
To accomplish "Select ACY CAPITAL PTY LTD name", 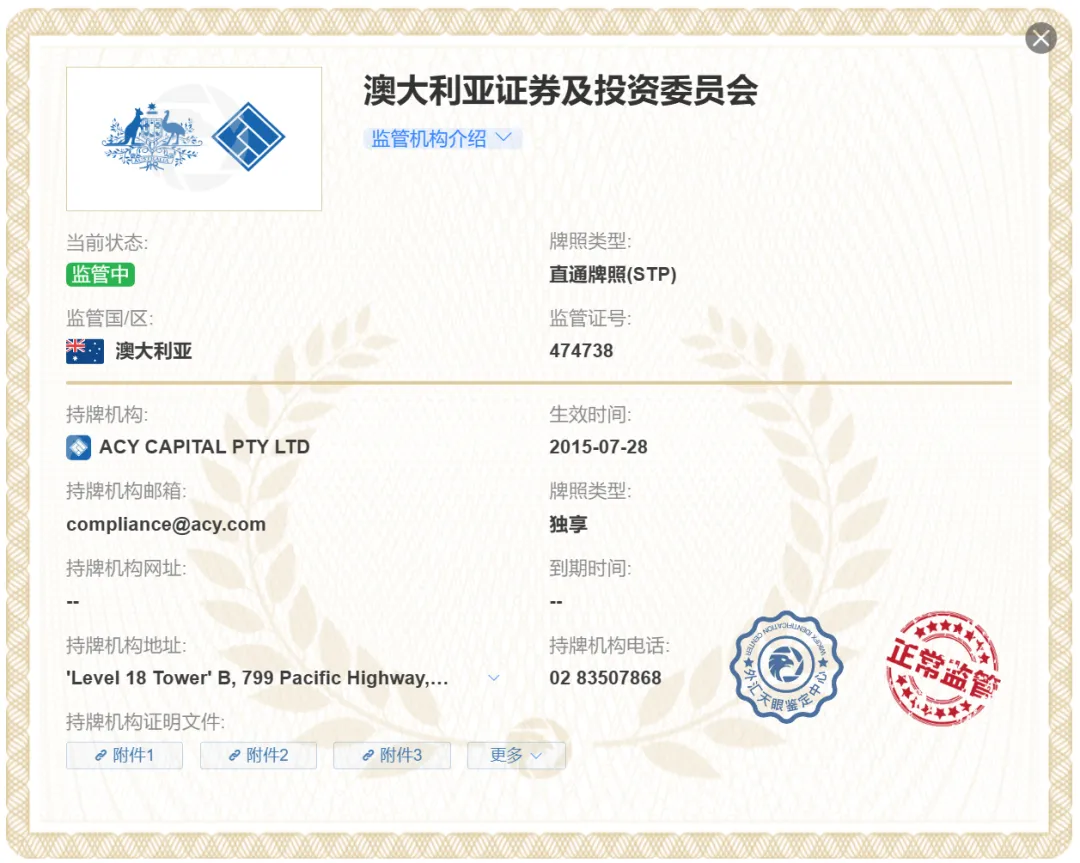I will tap(204, 447).
